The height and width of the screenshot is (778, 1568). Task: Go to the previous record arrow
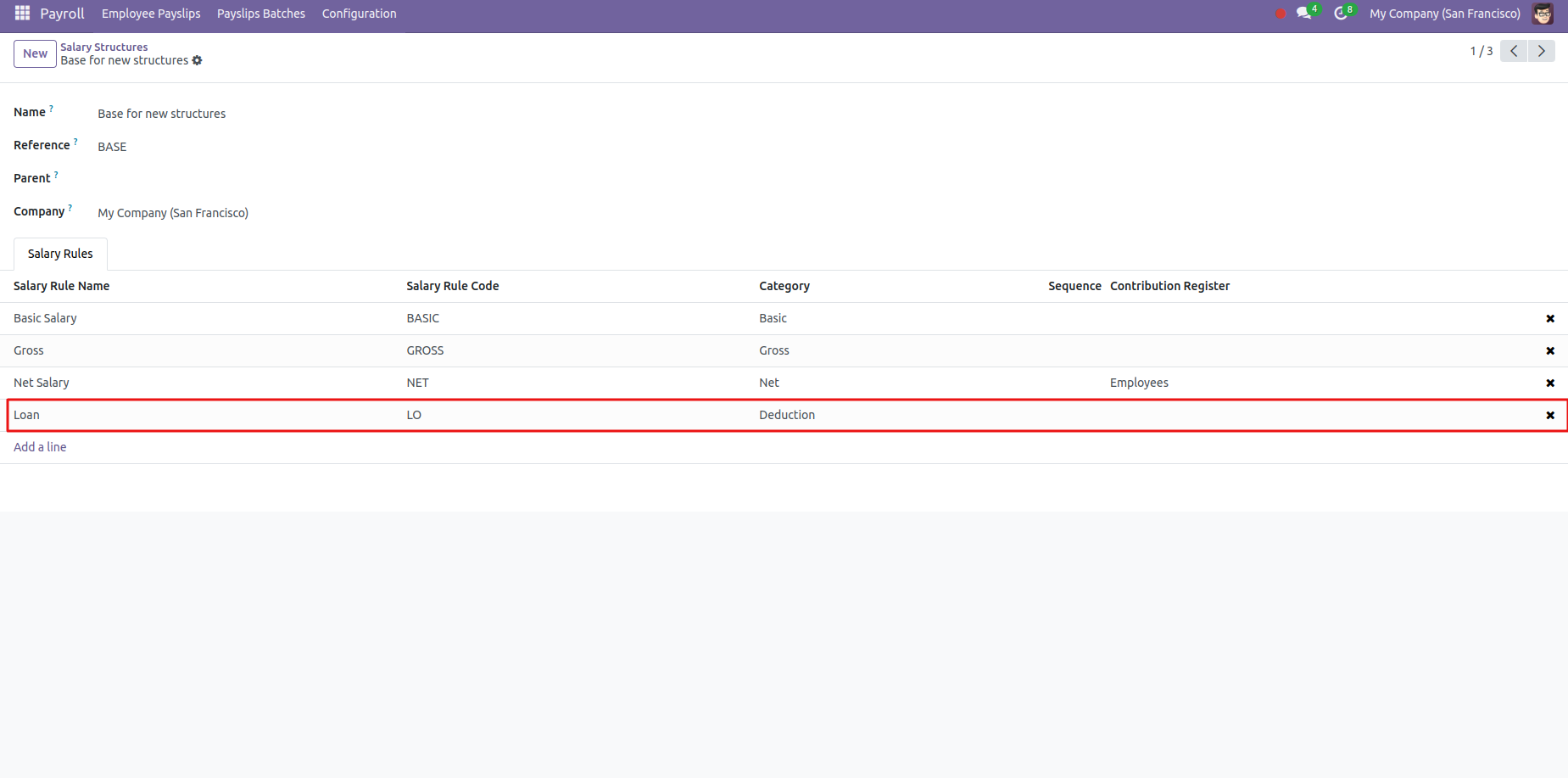(1514, 51)
